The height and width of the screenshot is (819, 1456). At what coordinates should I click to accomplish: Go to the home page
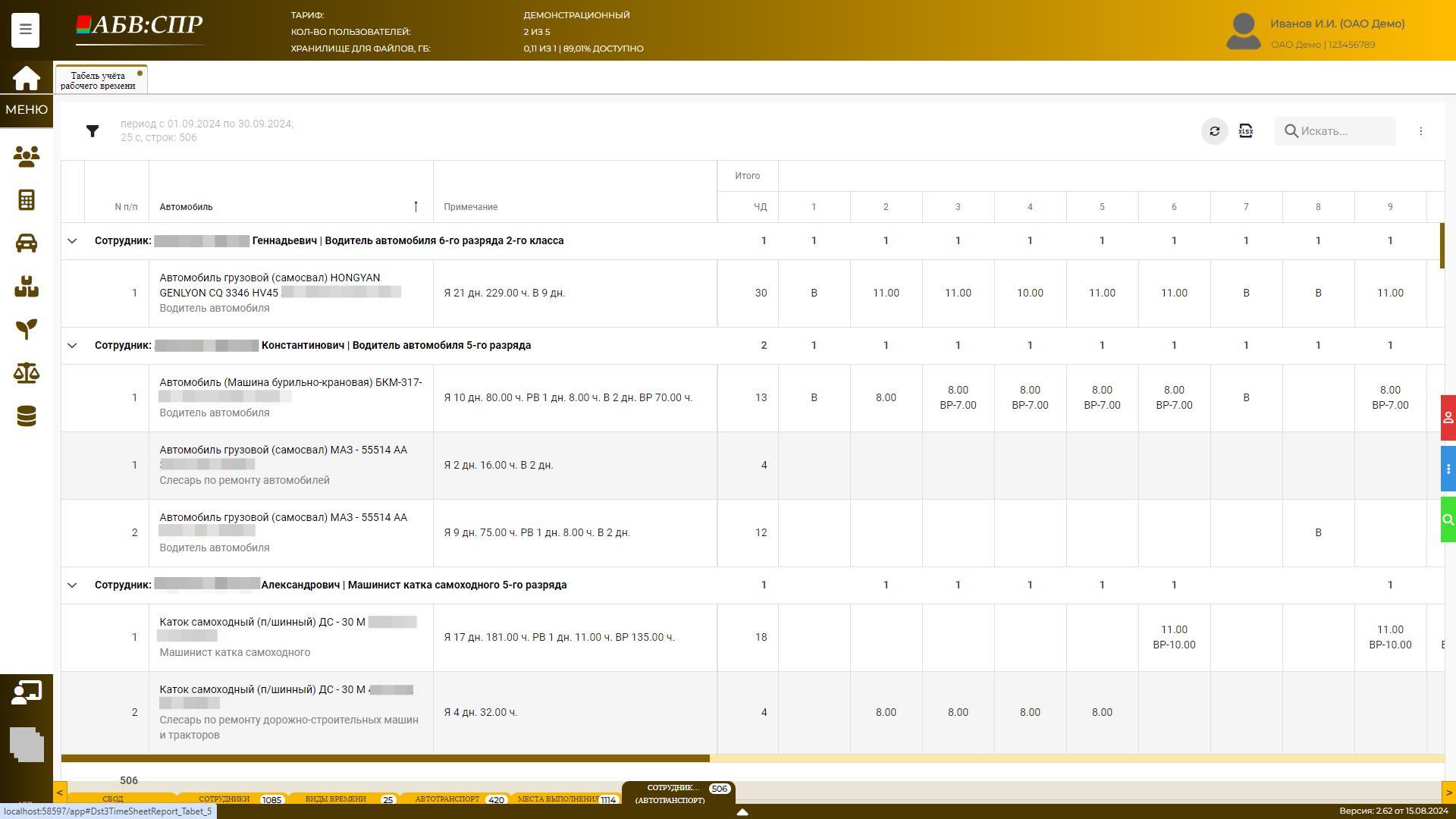tap(26, 77)
